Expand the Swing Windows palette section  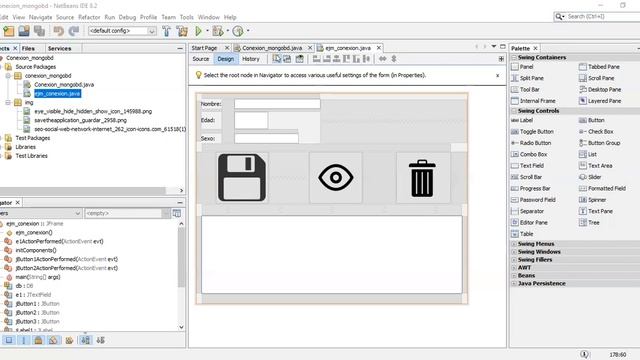tap(514, 252)
